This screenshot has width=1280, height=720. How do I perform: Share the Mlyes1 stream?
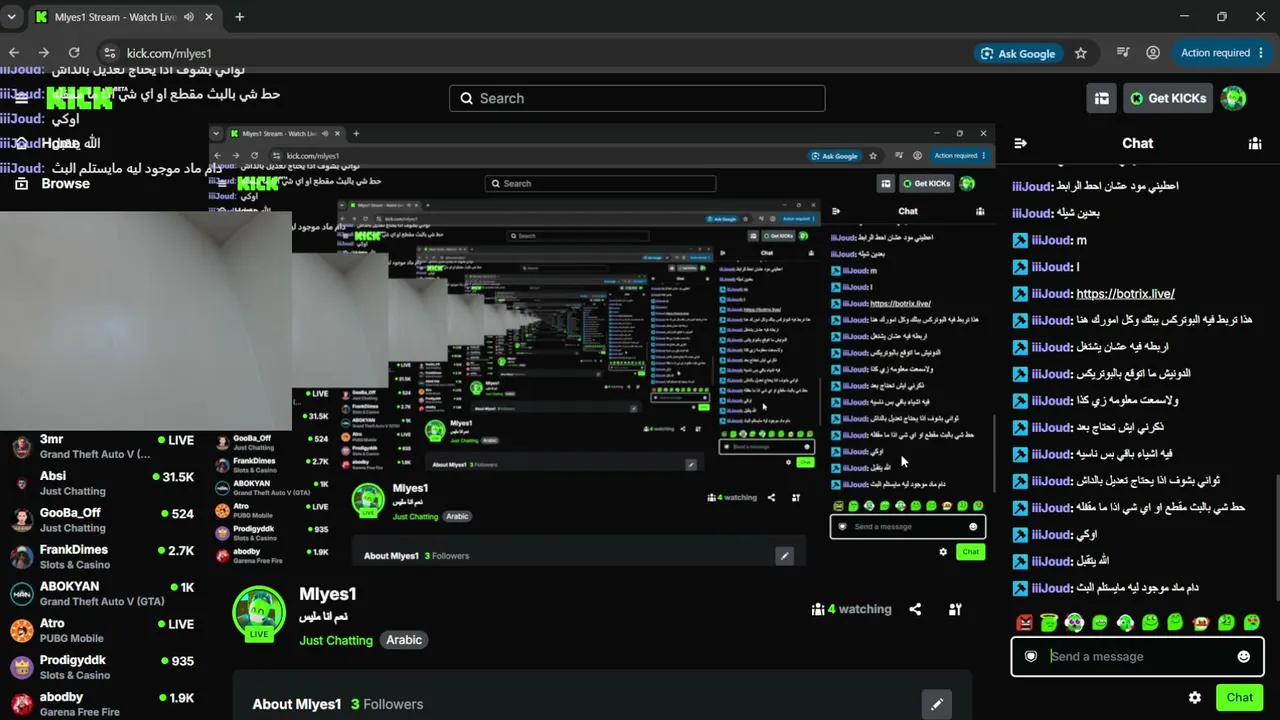915,609
